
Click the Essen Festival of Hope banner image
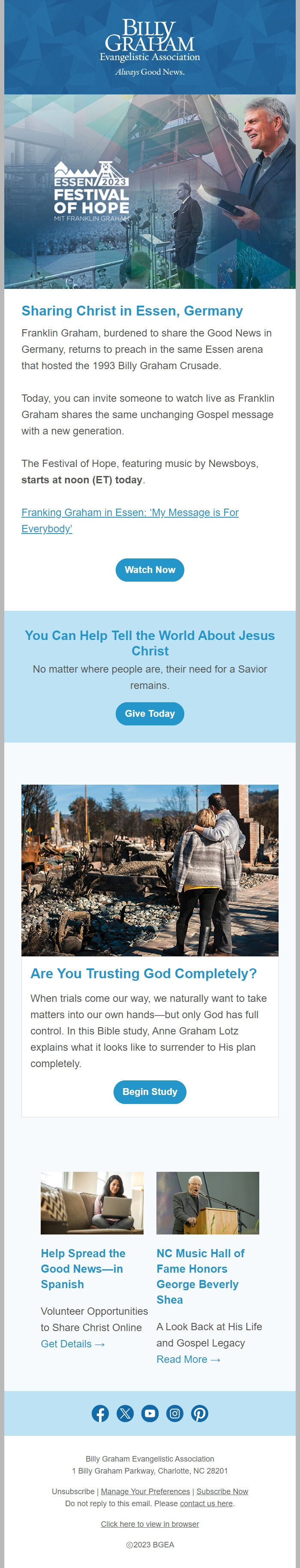[150, 191]
